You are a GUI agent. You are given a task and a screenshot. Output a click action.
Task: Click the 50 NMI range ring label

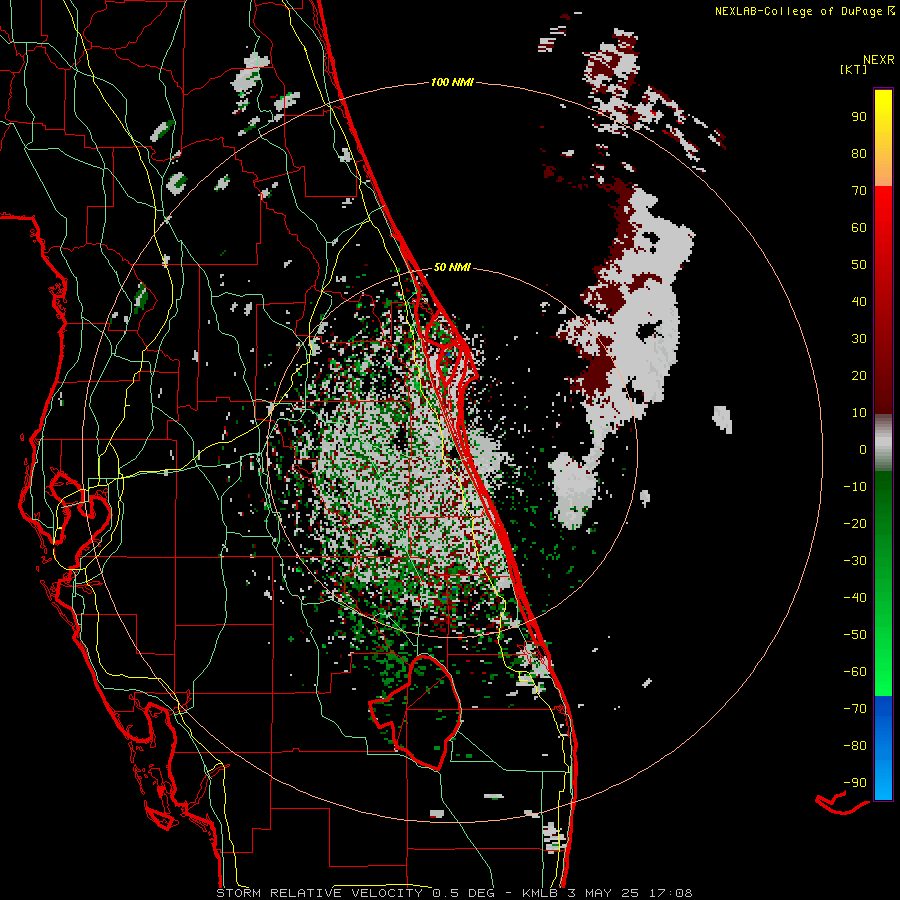coord(452,267)
